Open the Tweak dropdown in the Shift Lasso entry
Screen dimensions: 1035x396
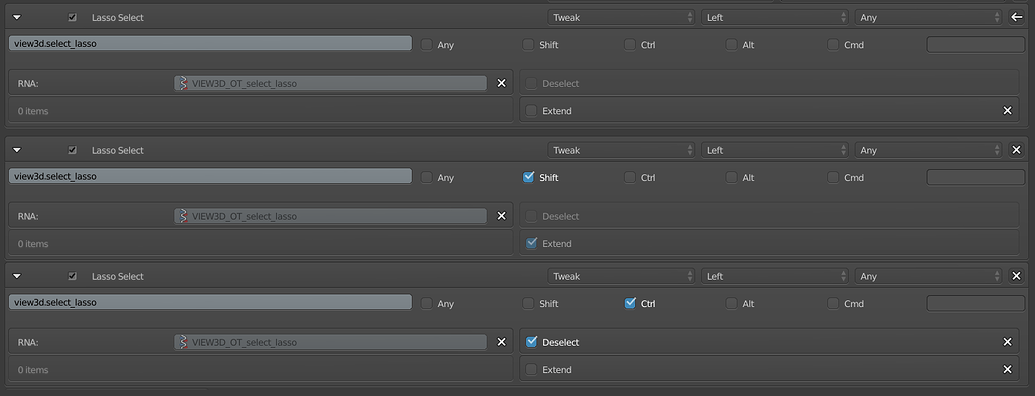(621, 150)
